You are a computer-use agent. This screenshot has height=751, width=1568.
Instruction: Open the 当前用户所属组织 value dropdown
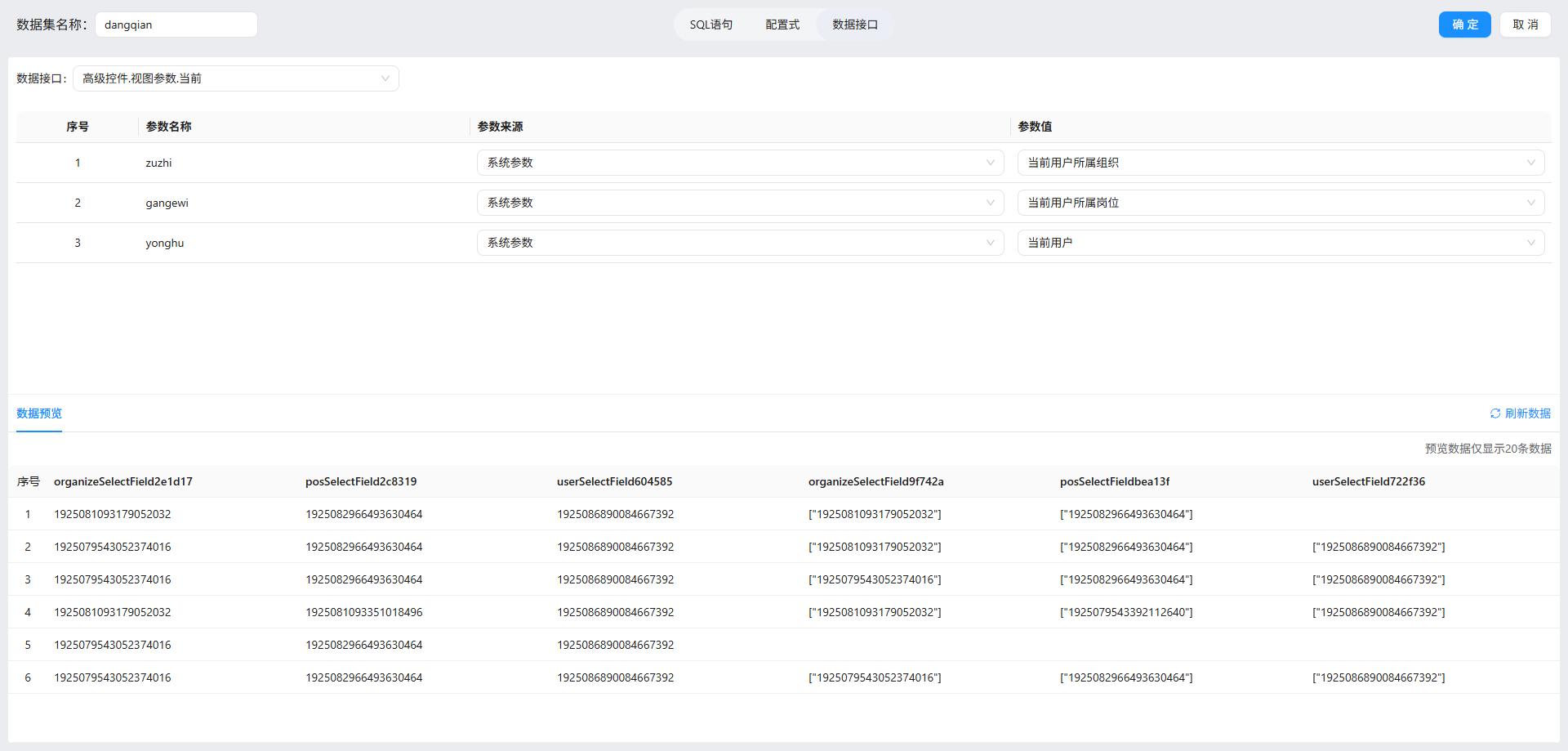[1280, 163]
